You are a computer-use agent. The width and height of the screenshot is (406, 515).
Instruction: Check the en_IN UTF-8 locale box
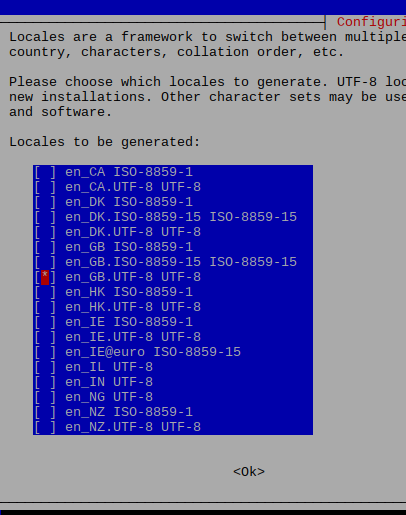click(45, 382)
